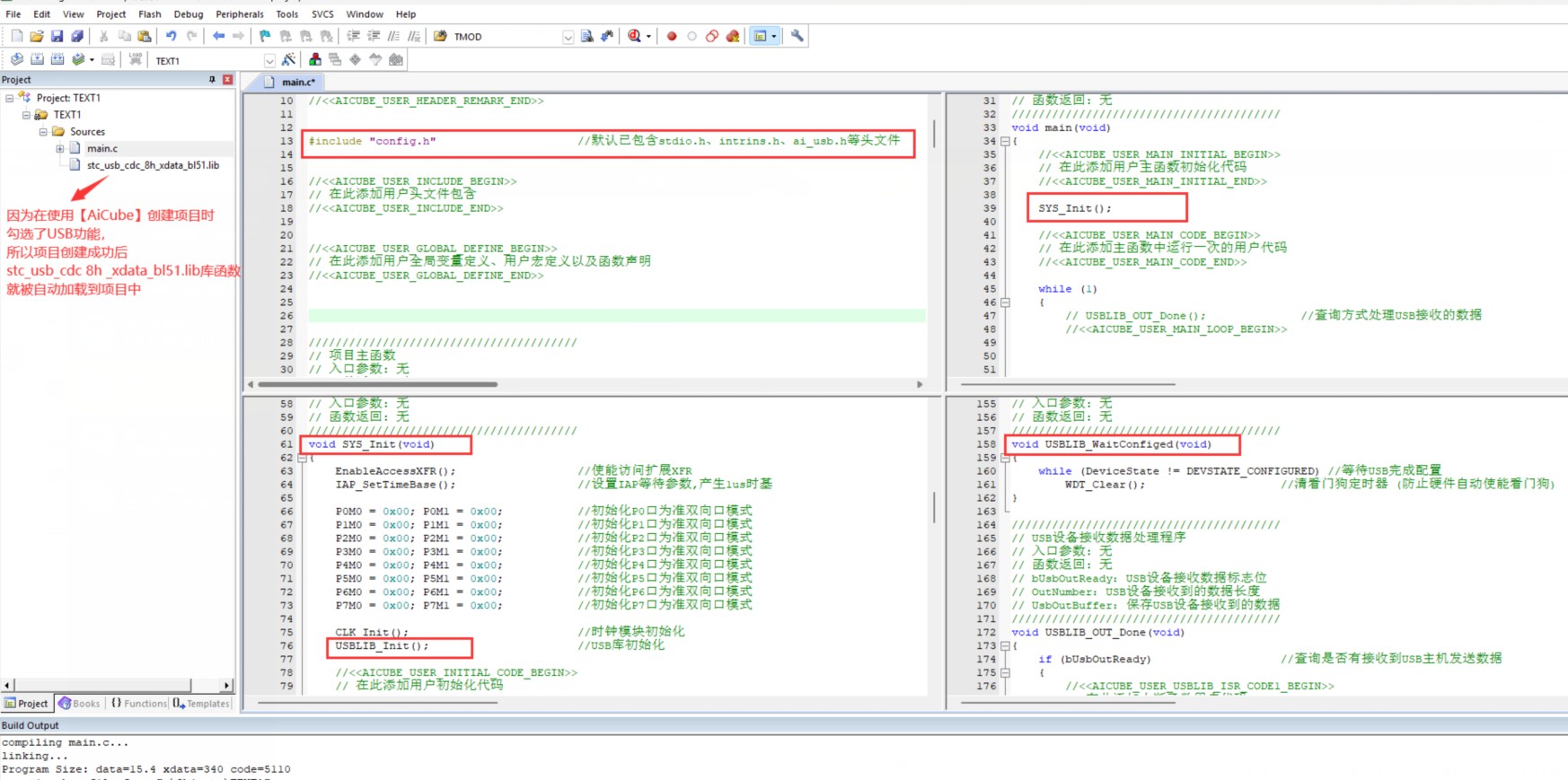The height and width of the screenshot is (780, 1568).
Task: Click the top-left editor scroll-right arrow
Action: 920,384
